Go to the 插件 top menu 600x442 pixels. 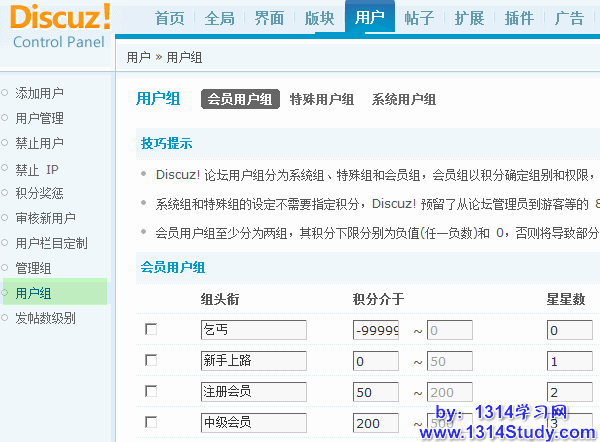519,18
